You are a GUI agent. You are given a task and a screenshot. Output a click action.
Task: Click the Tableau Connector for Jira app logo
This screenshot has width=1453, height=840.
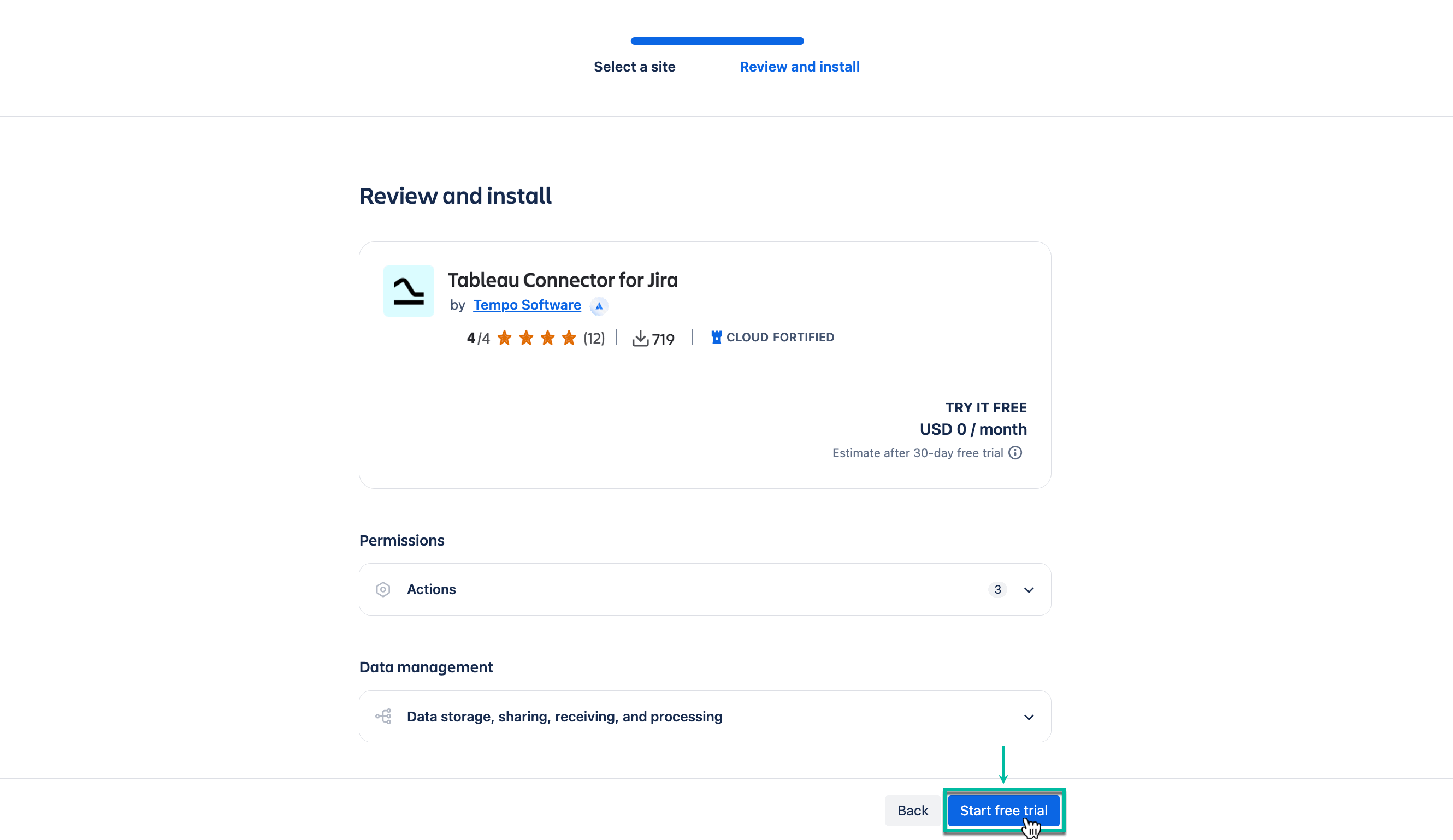point(408,291)
